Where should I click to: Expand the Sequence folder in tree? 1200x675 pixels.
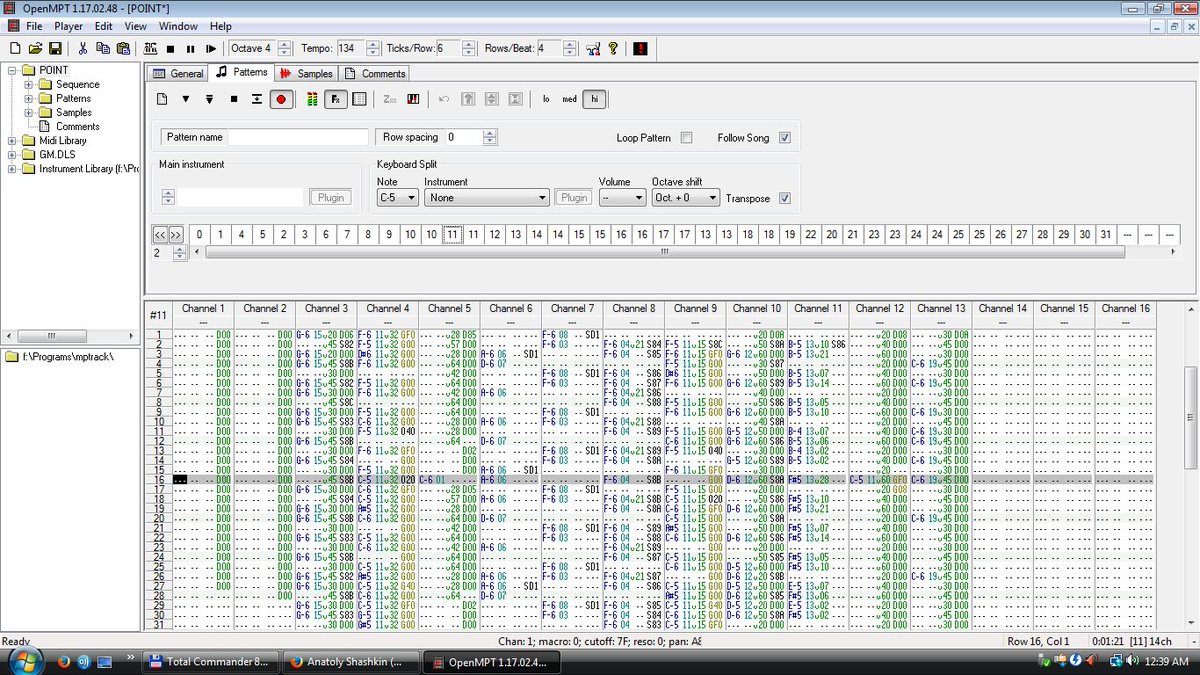[x=29, y=84]
